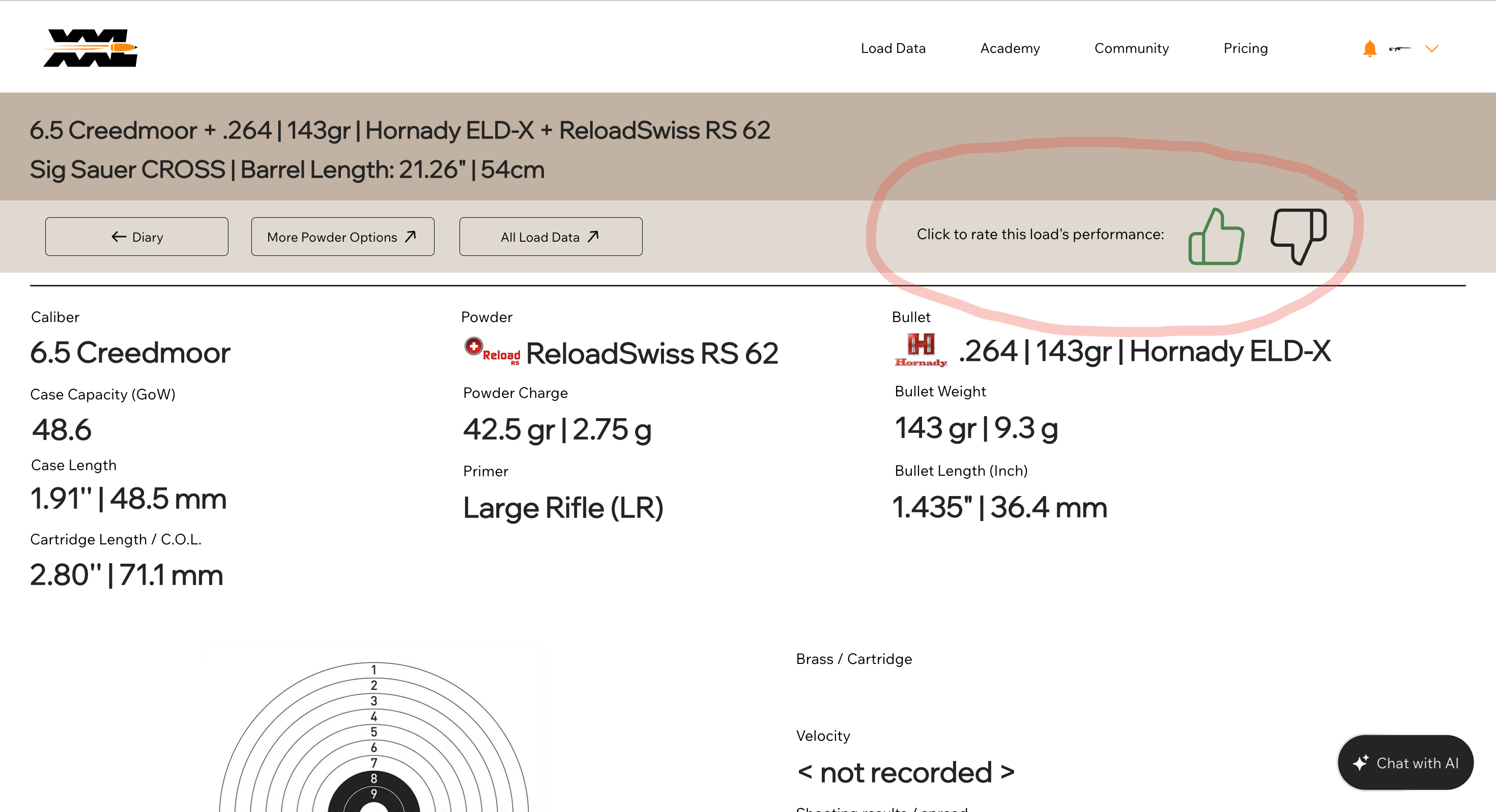Open More Powder Options

342,237
